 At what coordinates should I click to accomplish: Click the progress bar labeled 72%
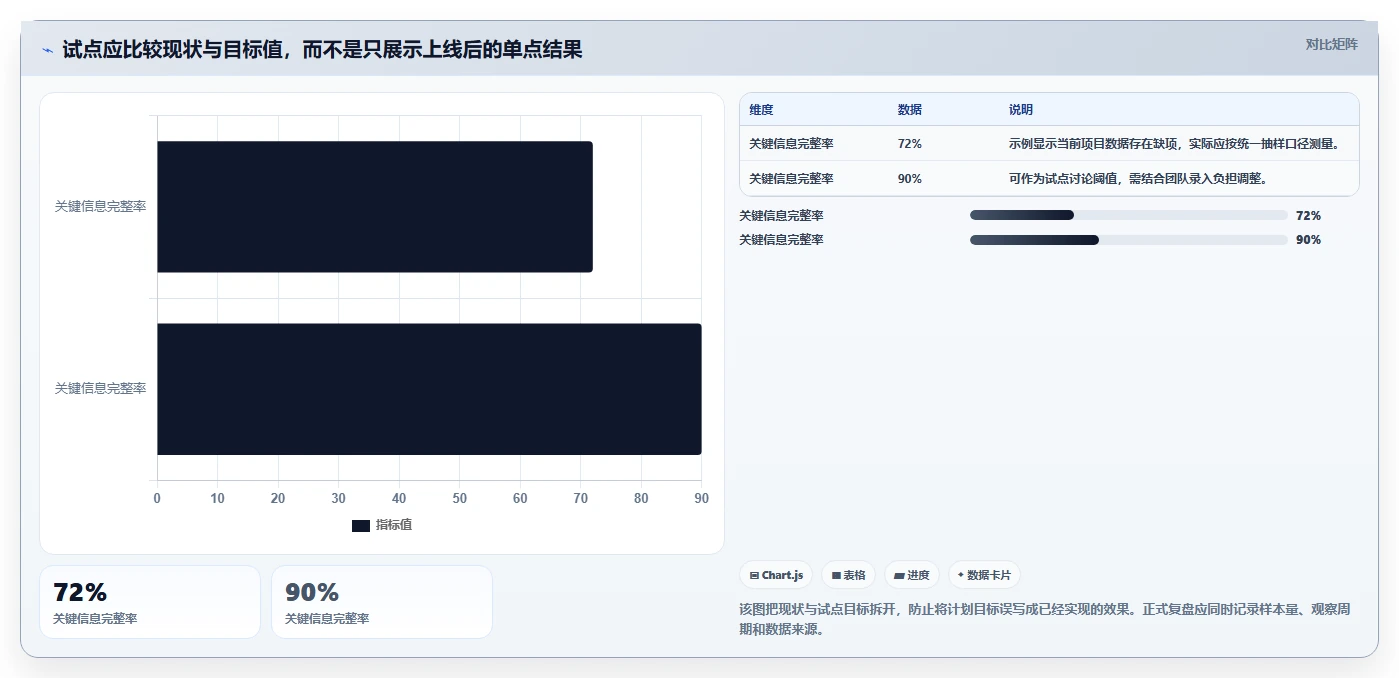(x=1129, y=215)
